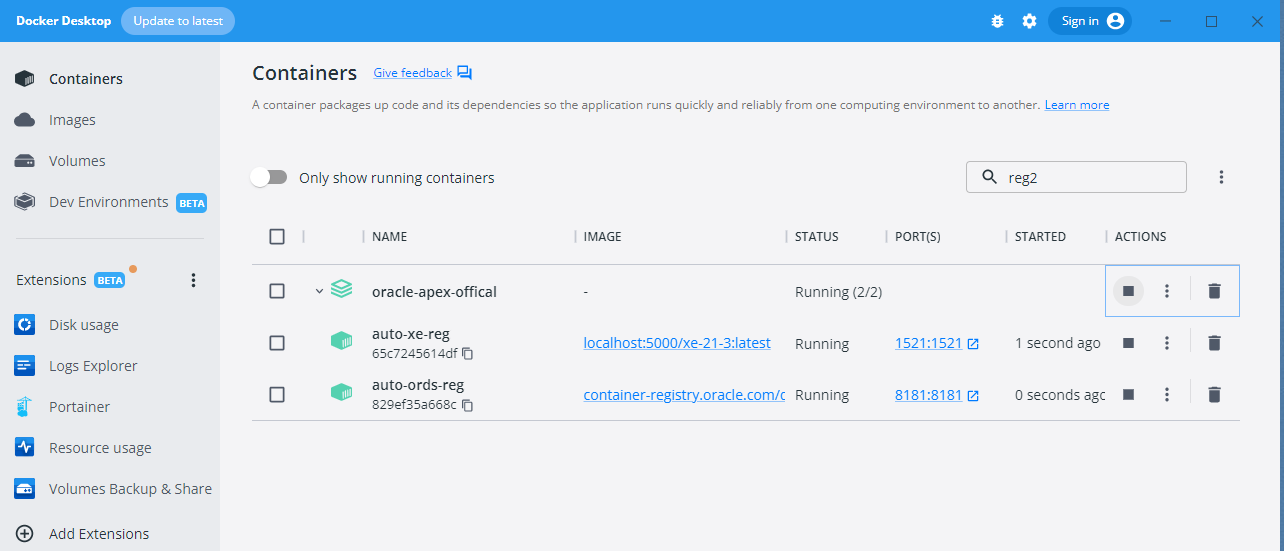Image resolution: width=1284 pixels, height=551 pixels.
Task: Open Extensions three-dot menu
Action: click(194, 280)
